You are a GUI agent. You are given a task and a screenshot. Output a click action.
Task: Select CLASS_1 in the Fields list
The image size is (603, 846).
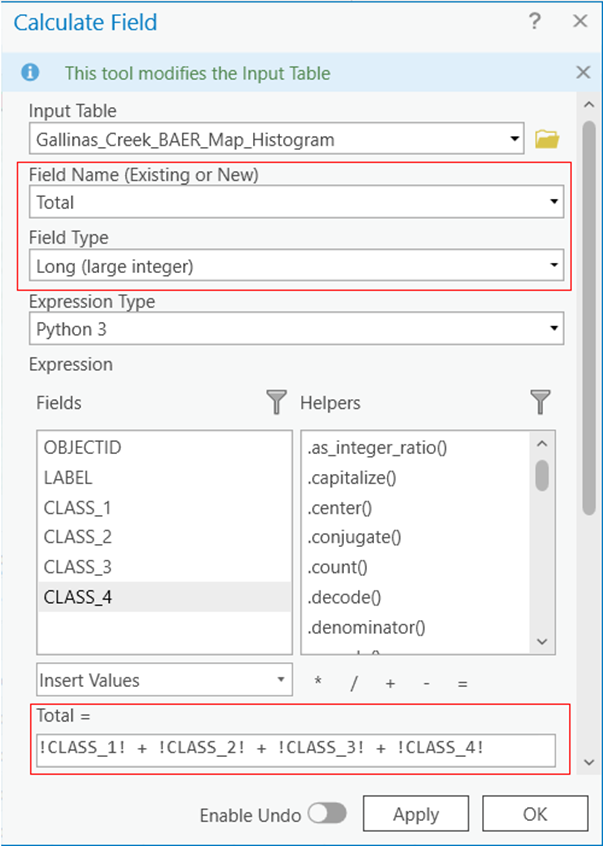point(77,507)
